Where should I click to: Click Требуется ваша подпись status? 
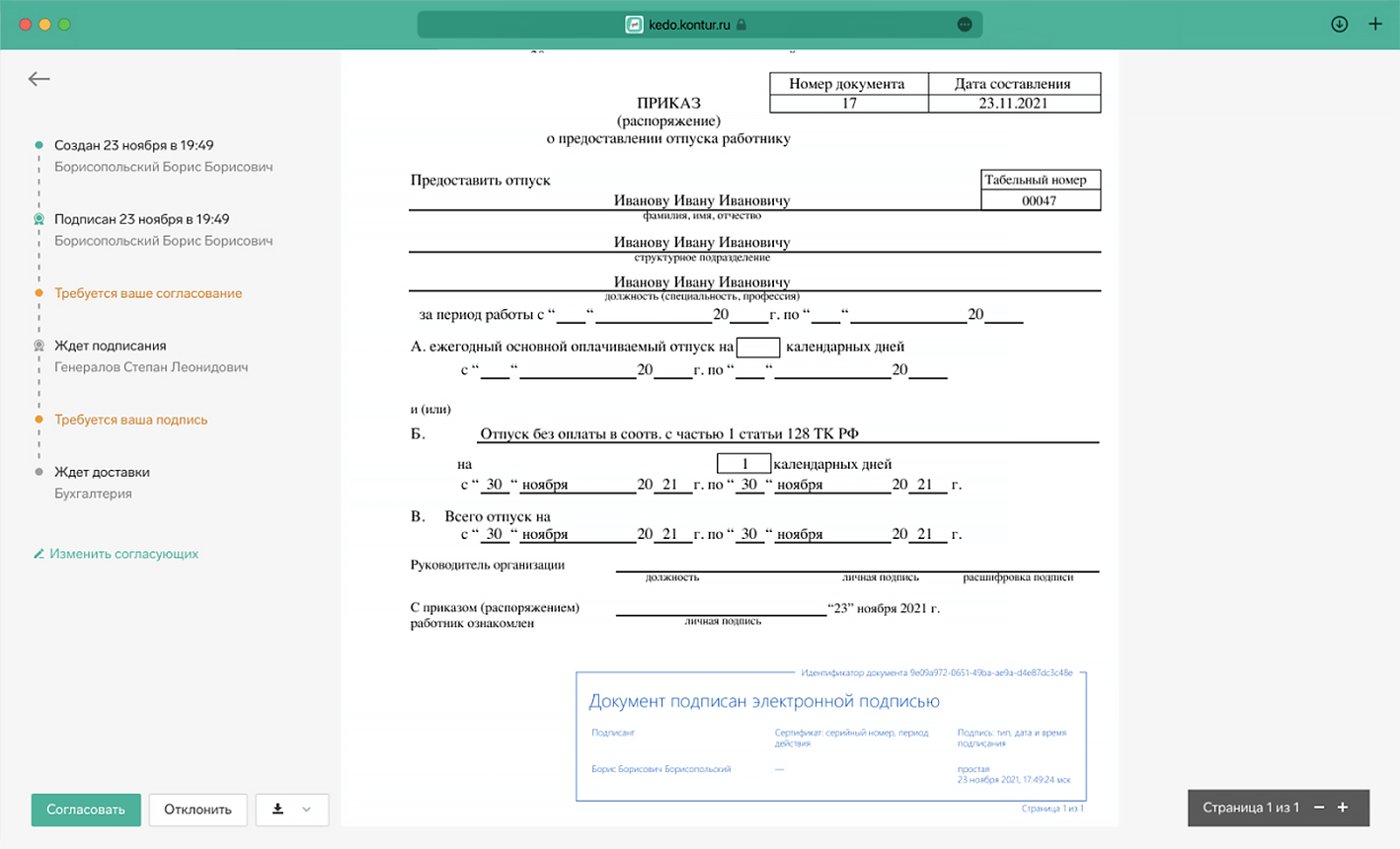click(130, 420)
